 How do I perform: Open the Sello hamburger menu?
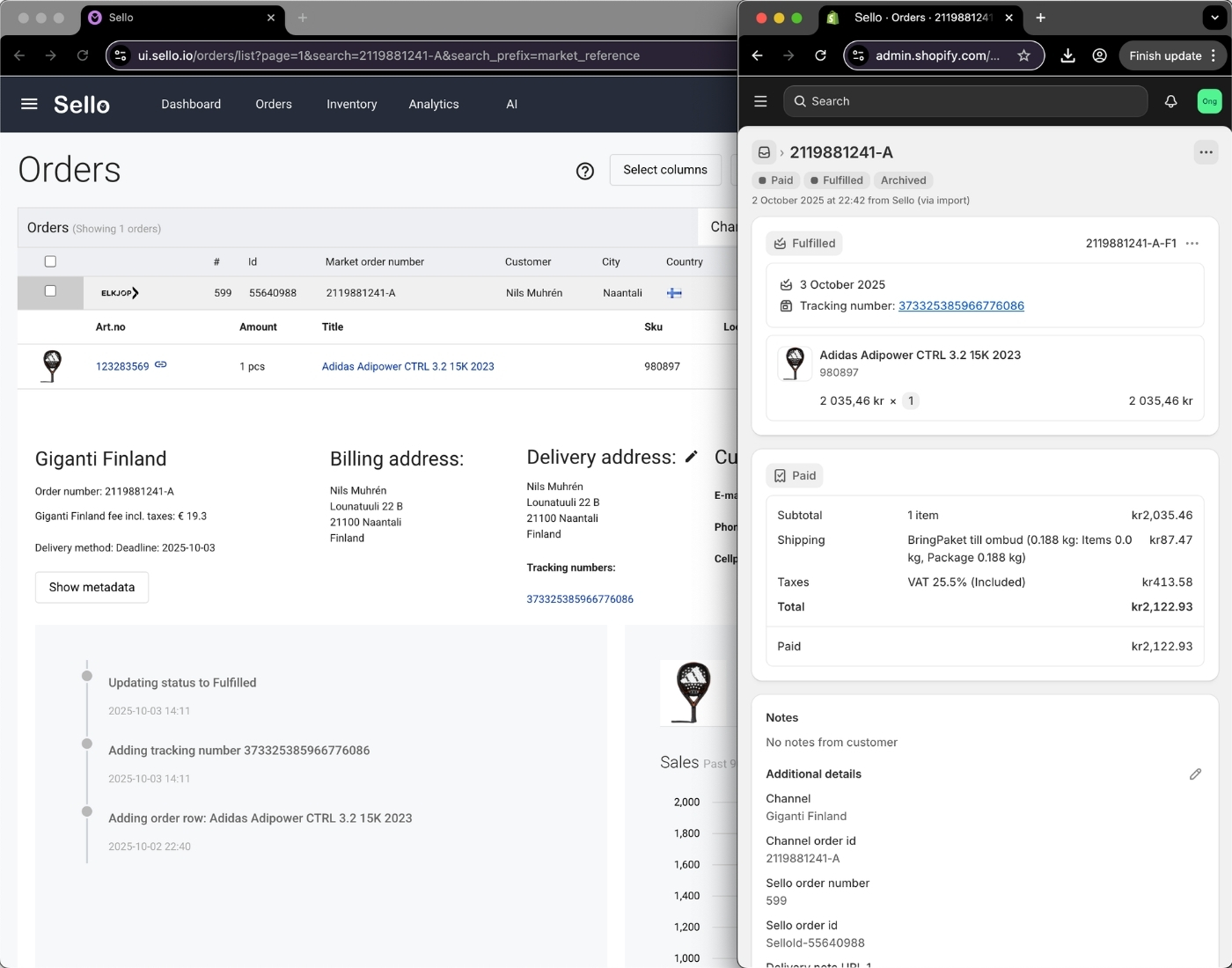[29, 104]
